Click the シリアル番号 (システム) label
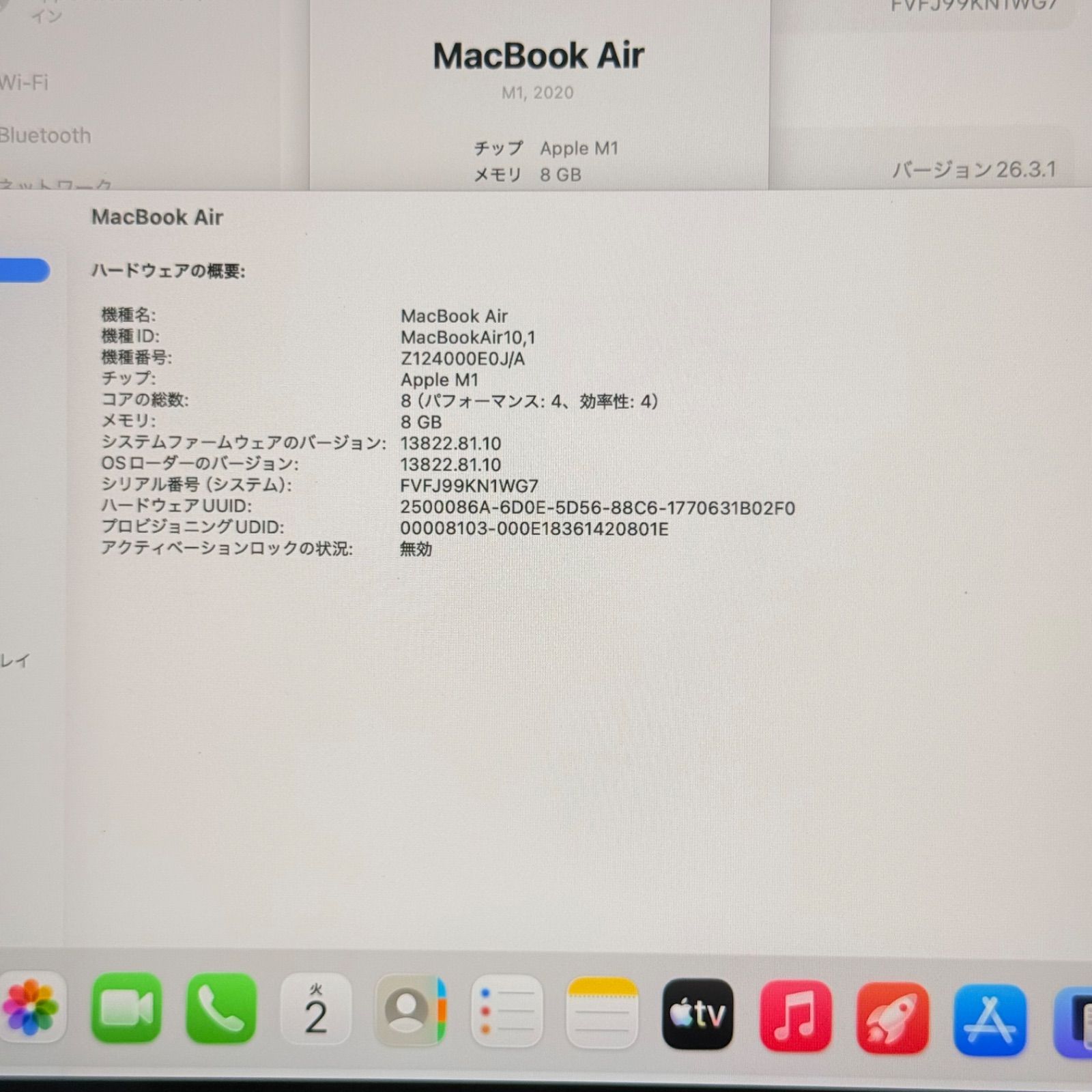This screenshot has height=1092, width=1092. (197, 485)
